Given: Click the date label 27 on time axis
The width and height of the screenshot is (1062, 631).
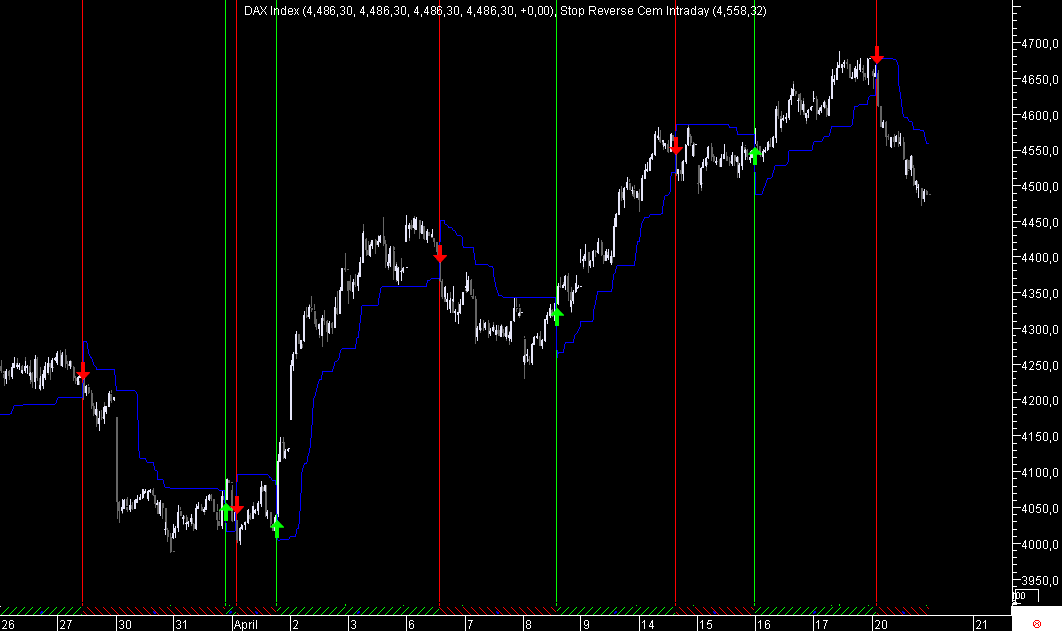Looking at the screenshot, I should [x=66, y=624].
